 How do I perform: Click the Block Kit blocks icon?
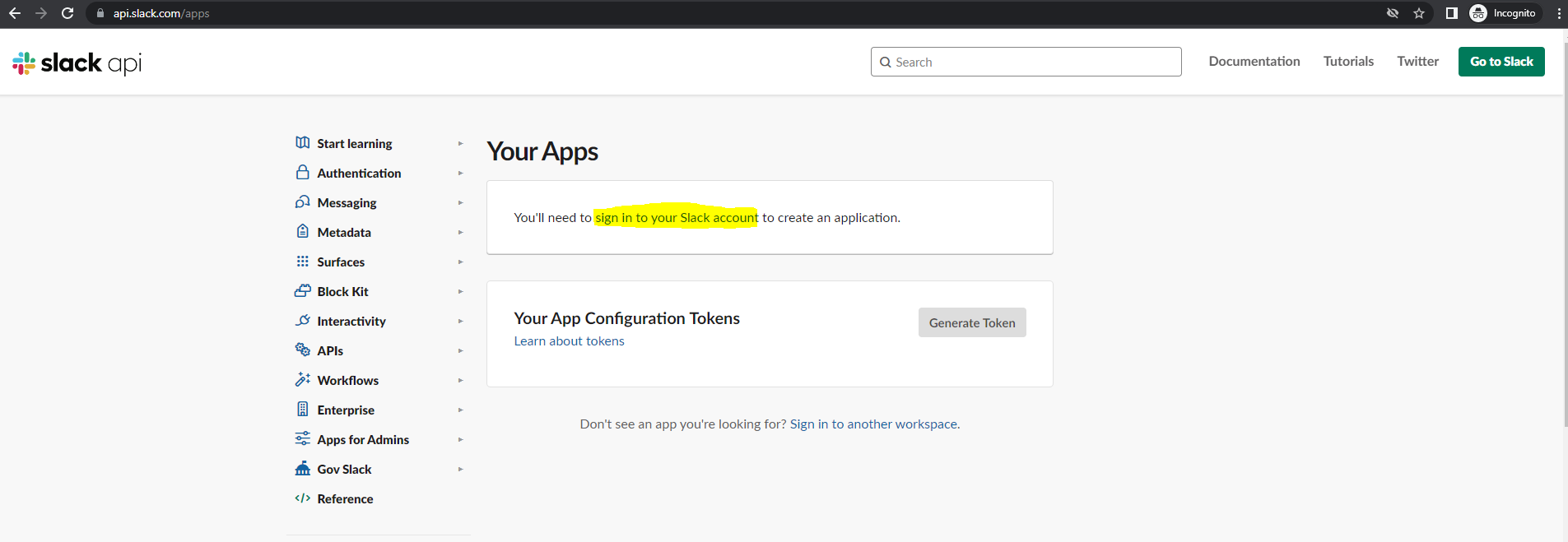[303, 291]
